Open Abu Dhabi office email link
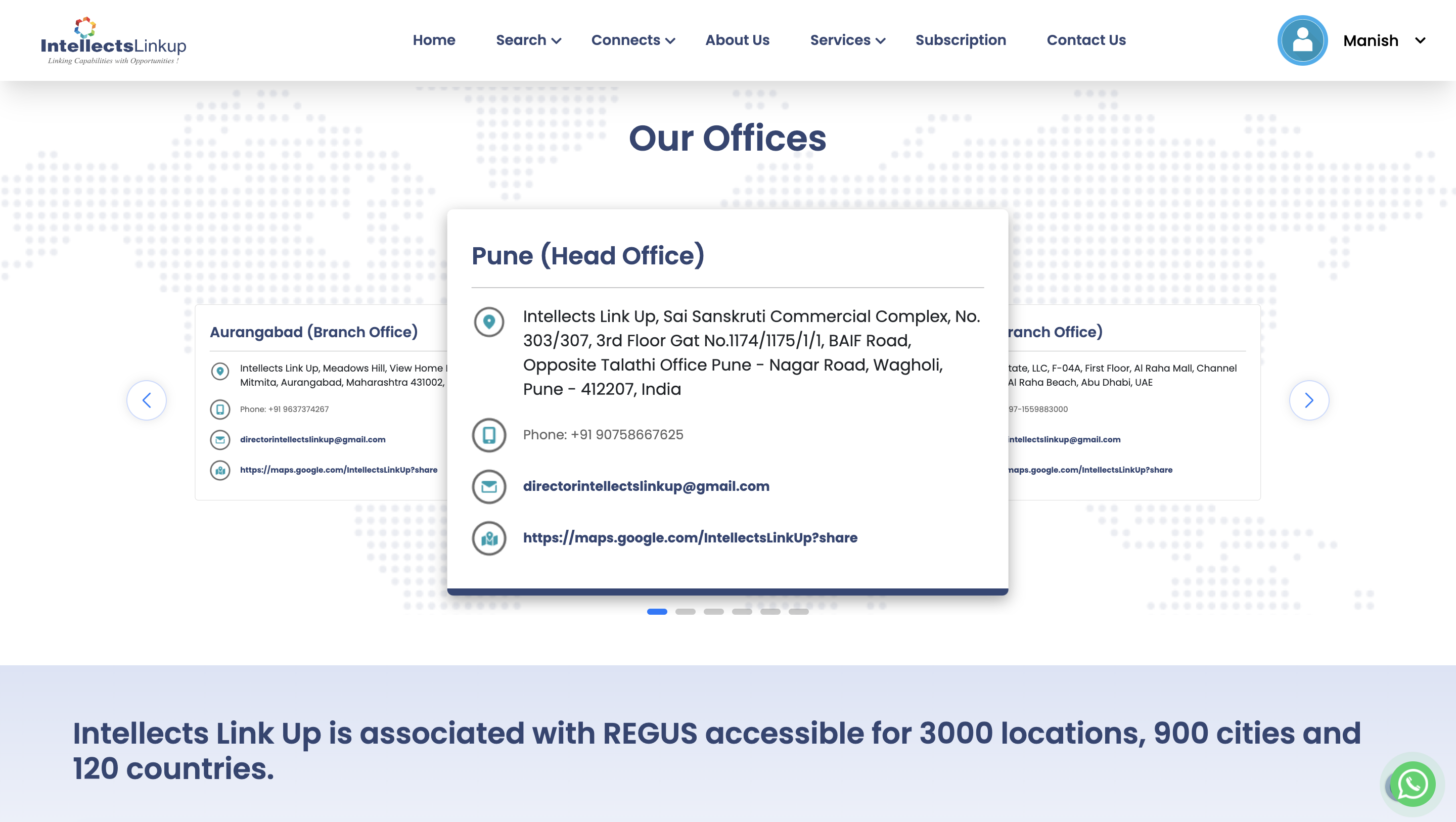The height and width of the screenshot is (822, 1456). click(x=1064, y=439)
